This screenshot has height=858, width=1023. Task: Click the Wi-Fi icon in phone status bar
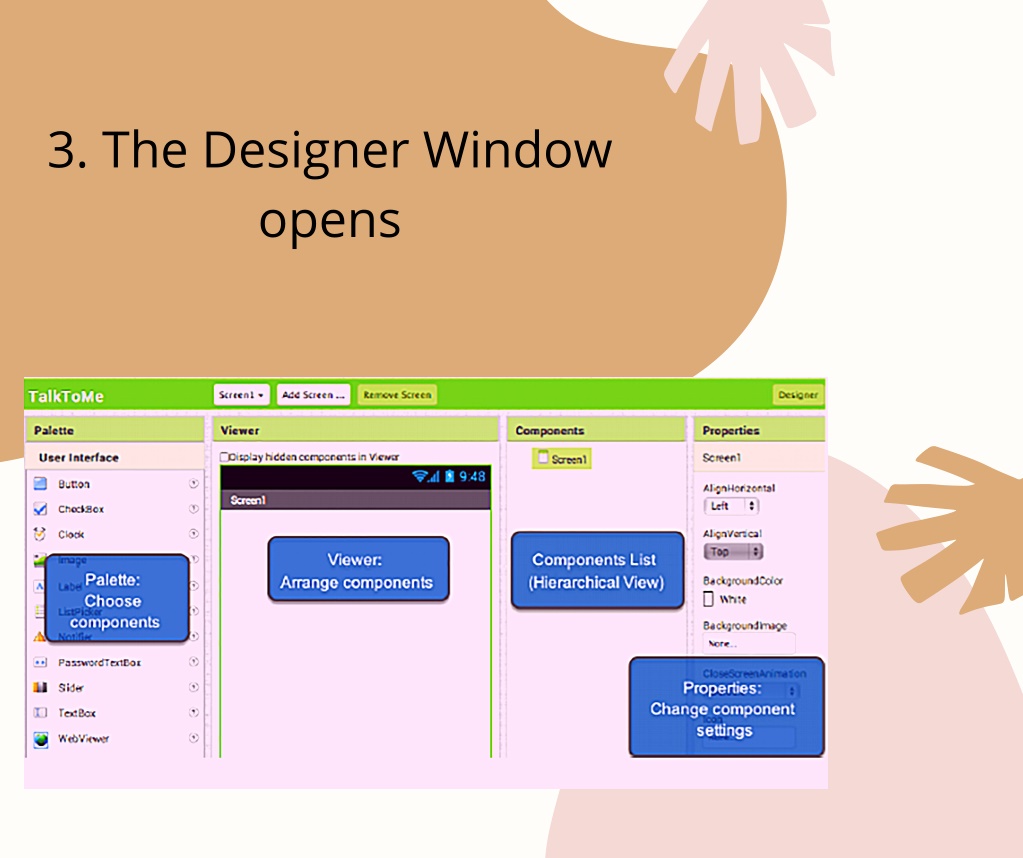(420, 476)
